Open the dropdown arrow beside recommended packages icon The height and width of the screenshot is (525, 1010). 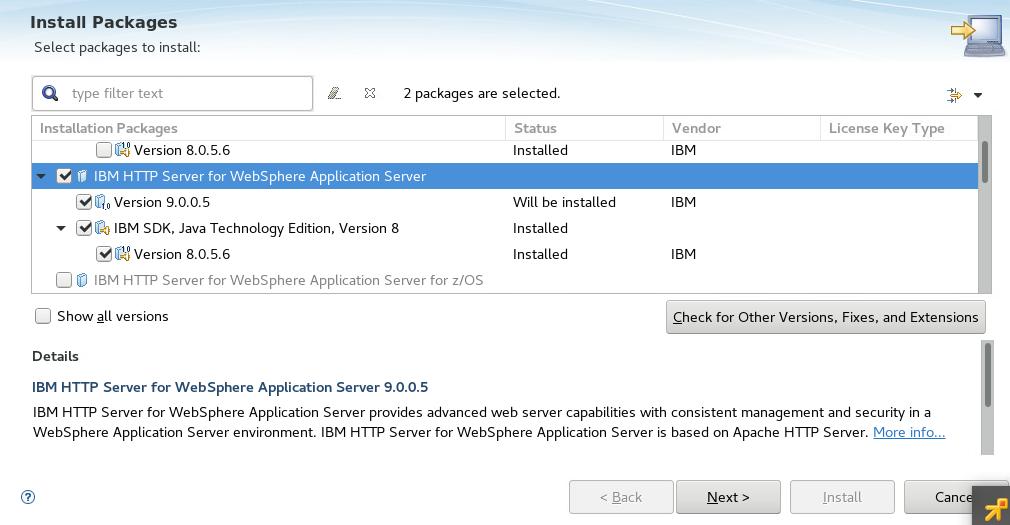[978, 95]
